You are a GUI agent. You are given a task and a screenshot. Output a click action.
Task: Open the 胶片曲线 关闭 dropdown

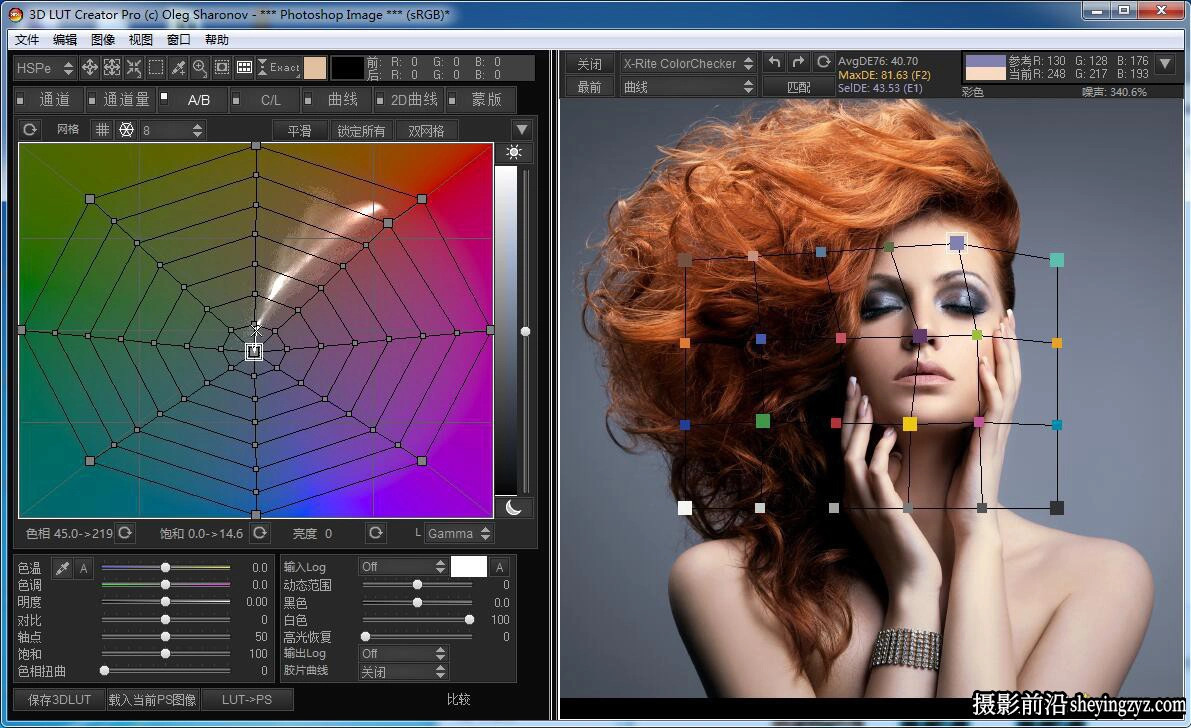403,672
